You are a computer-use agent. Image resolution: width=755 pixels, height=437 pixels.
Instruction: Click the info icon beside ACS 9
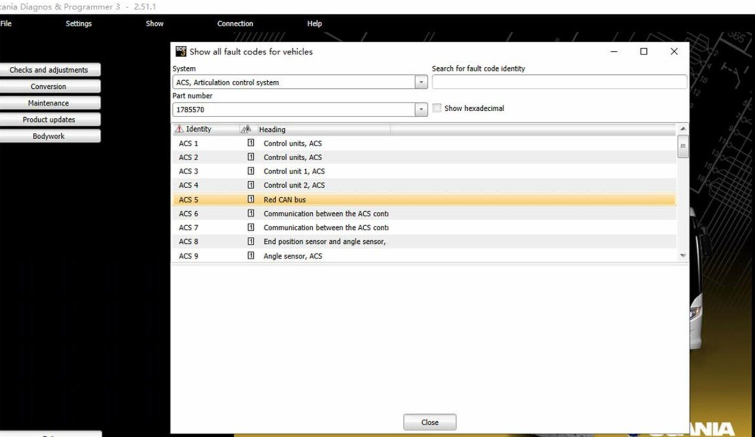(x=251, y=256)
